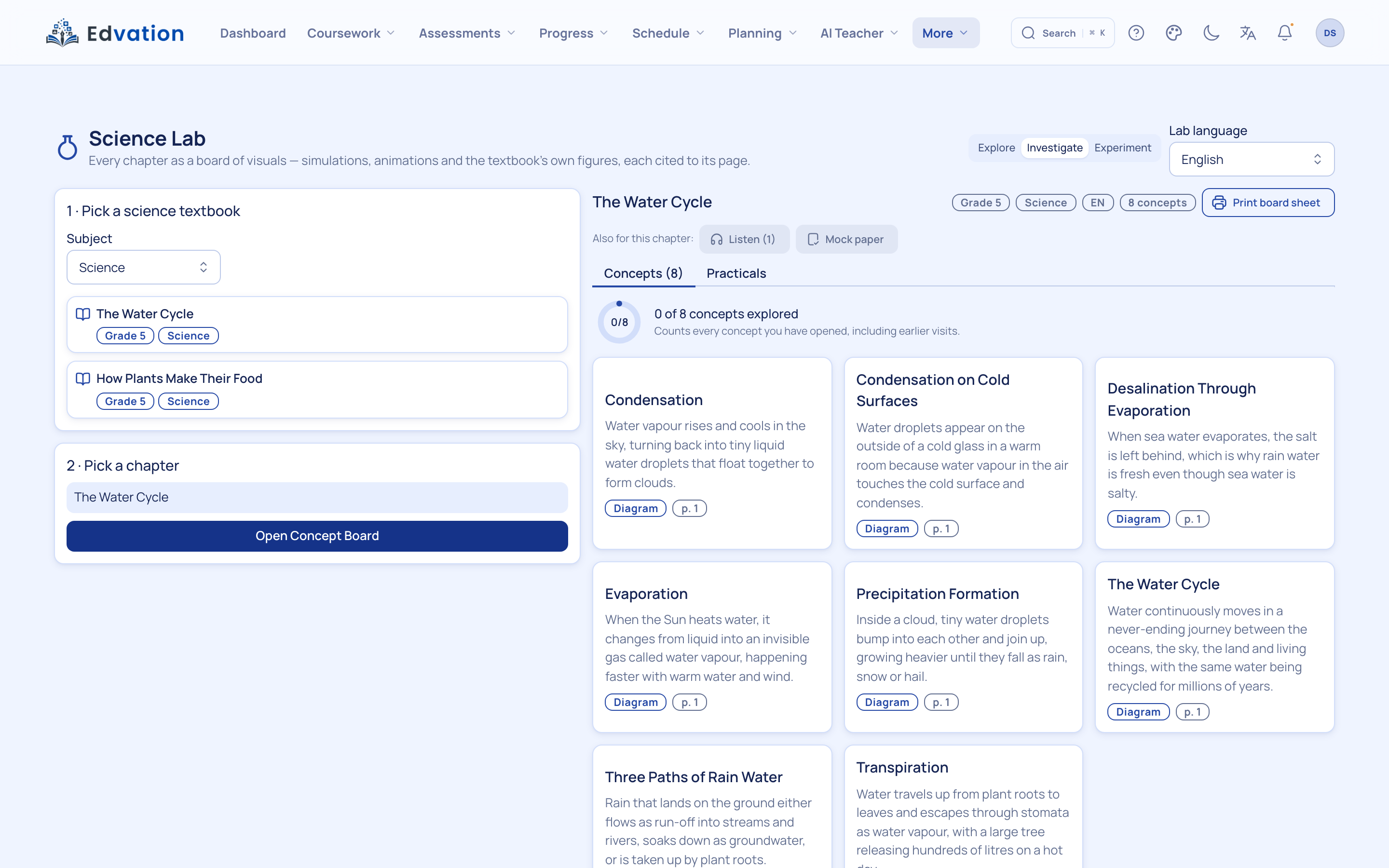Screen dimensions: 1389x868
Task: Open the Mock paper button
Action: pos(846,239)
